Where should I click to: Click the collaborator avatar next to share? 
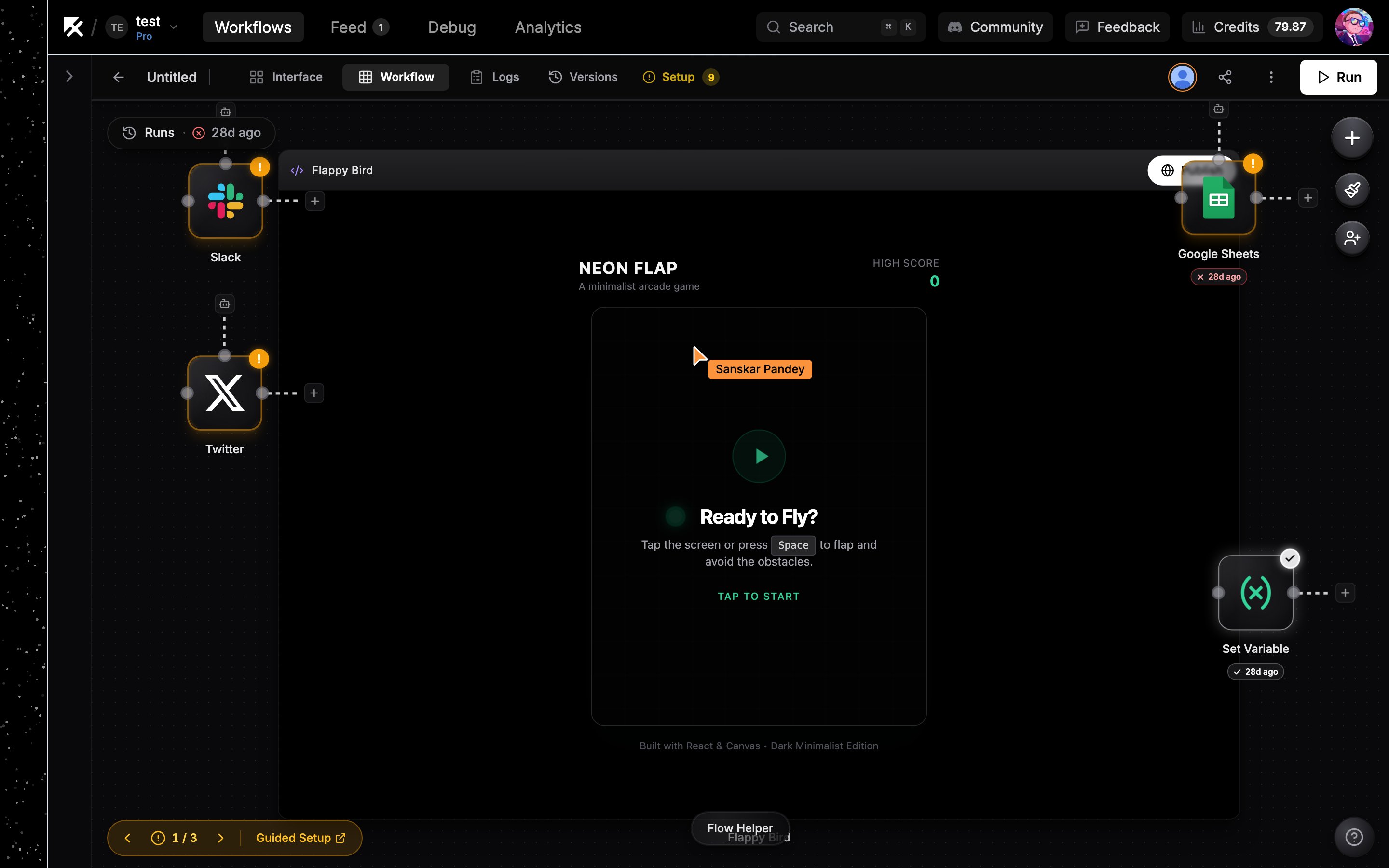point(1183,77)
